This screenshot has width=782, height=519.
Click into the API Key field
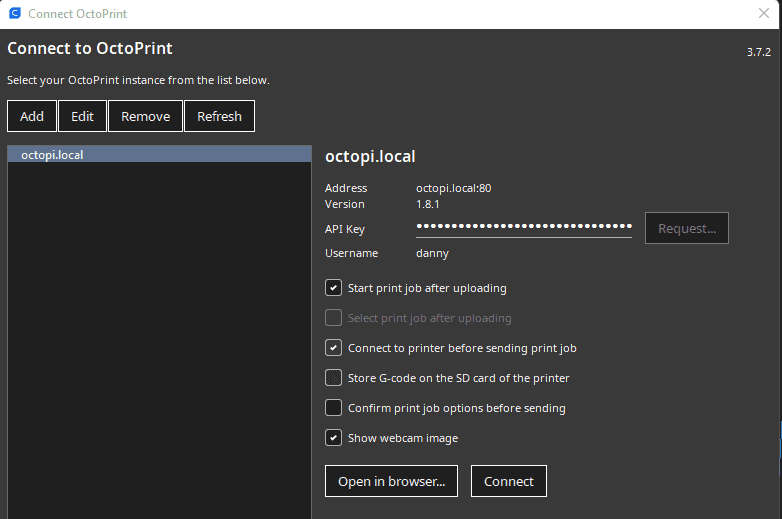(x=524, y=227)
